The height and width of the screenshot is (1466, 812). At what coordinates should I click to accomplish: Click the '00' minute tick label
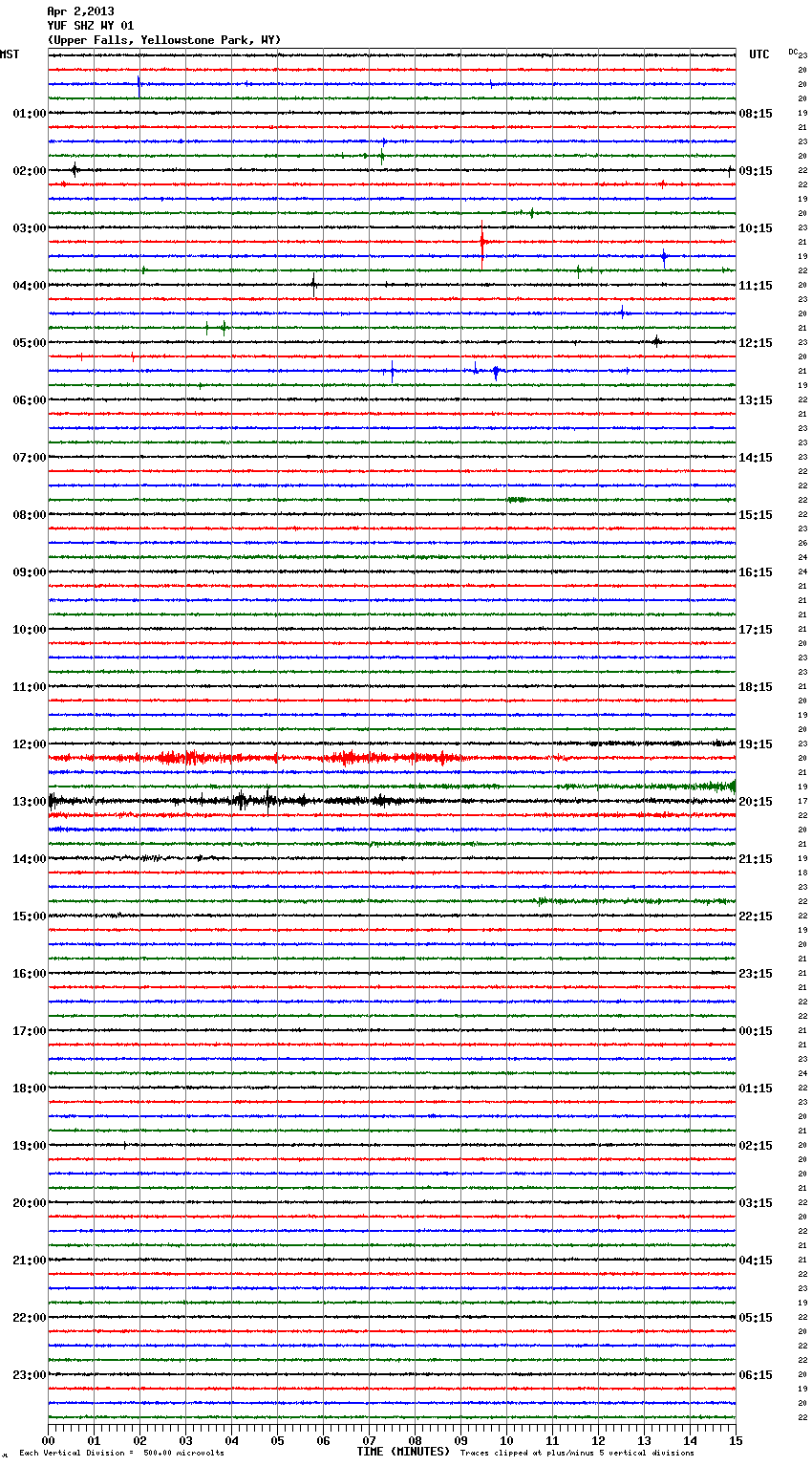coord(49,1440)
